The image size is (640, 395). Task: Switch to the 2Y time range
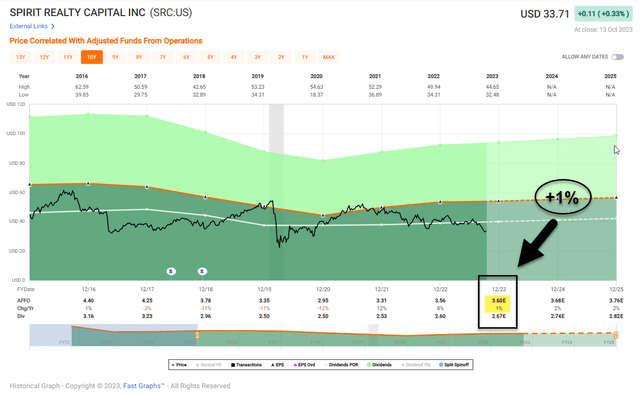pyautogui.click(x=281, y=57)
